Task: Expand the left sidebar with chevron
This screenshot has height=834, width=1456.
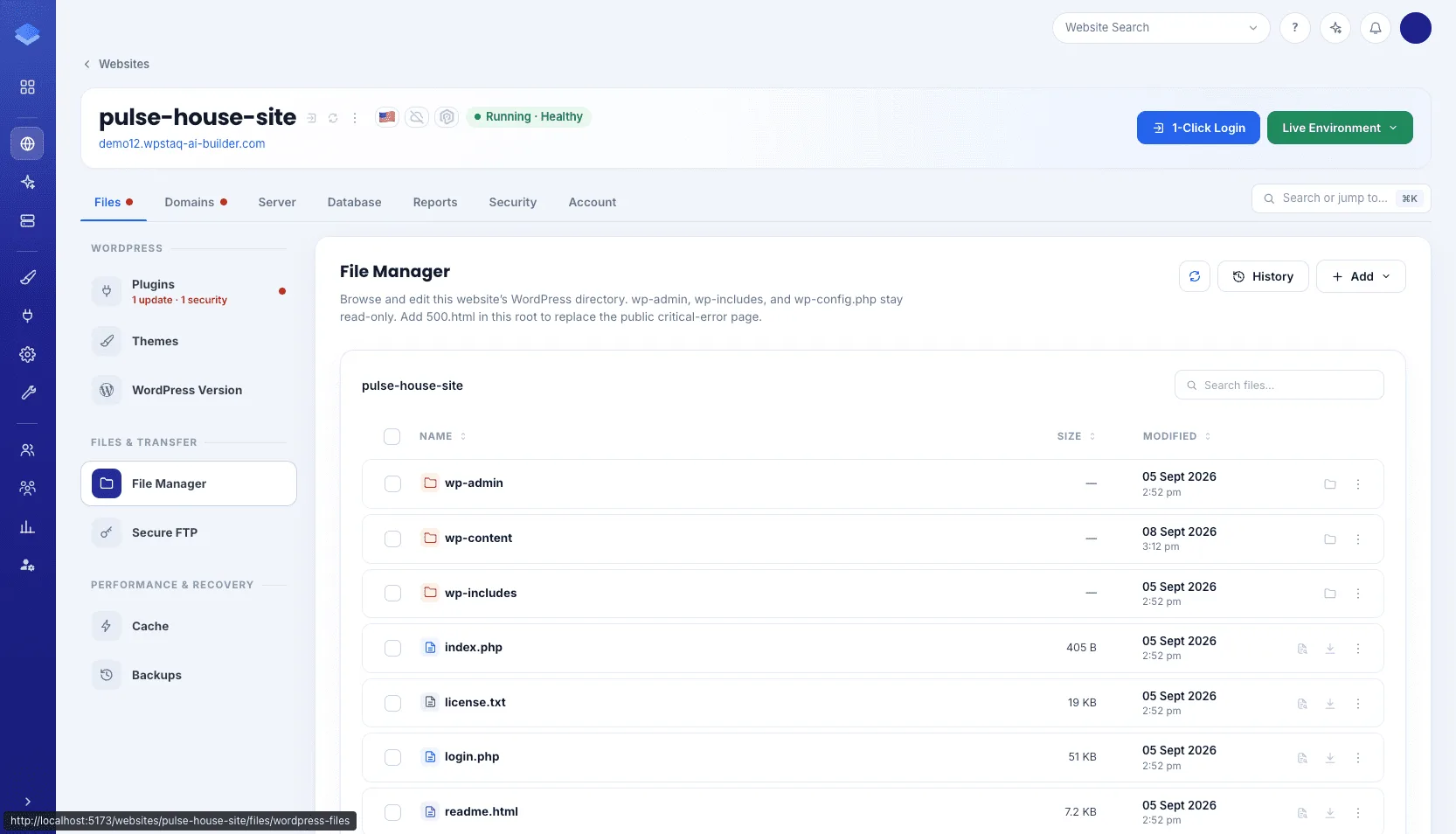Action: (28, 802)
